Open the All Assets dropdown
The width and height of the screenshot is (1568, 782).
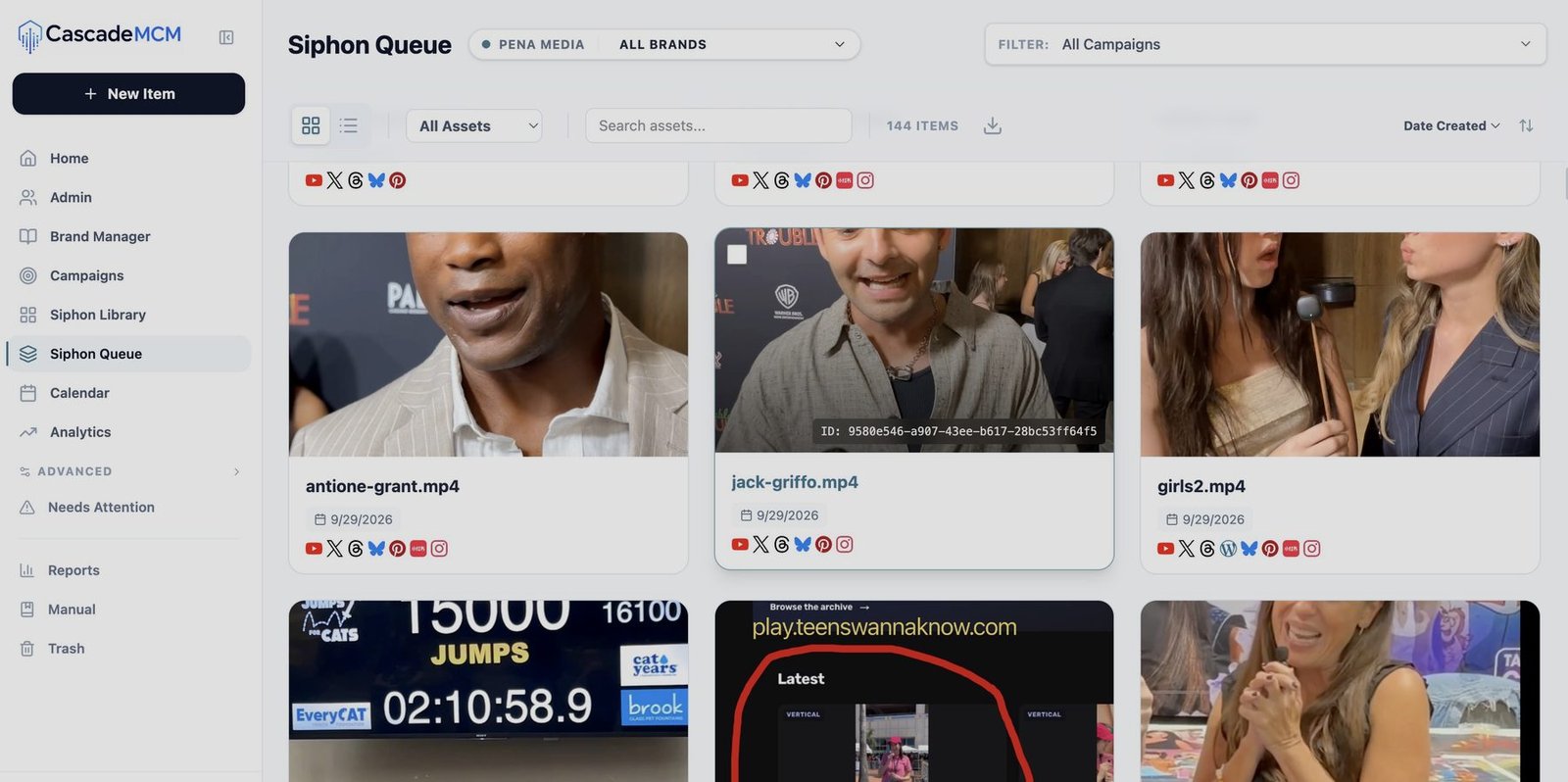[x=474, y=125]
